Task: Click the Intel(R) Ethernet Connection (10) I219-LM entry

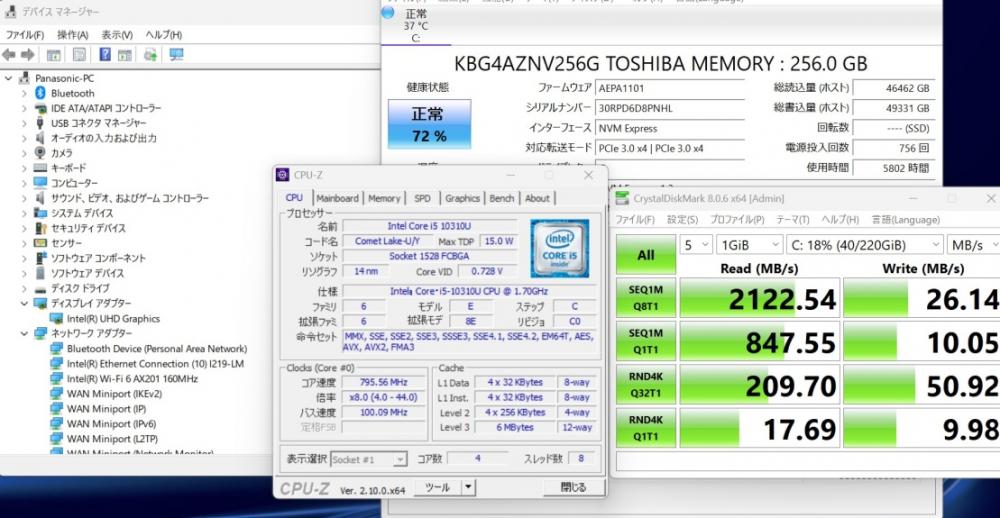Action: click(155, 364)
